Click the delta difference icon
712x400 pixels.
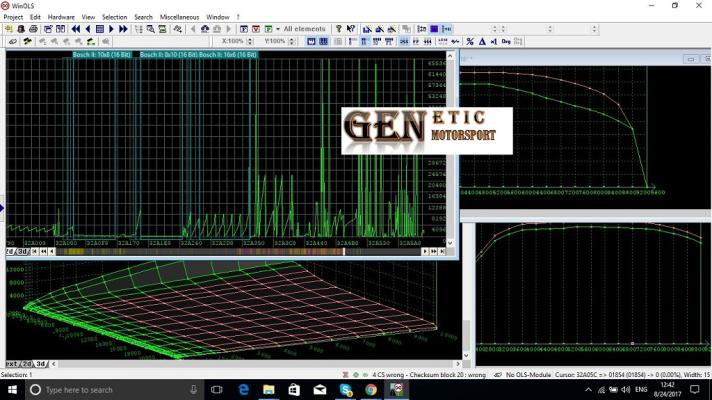pyautogui.click(x=481, y=41)
